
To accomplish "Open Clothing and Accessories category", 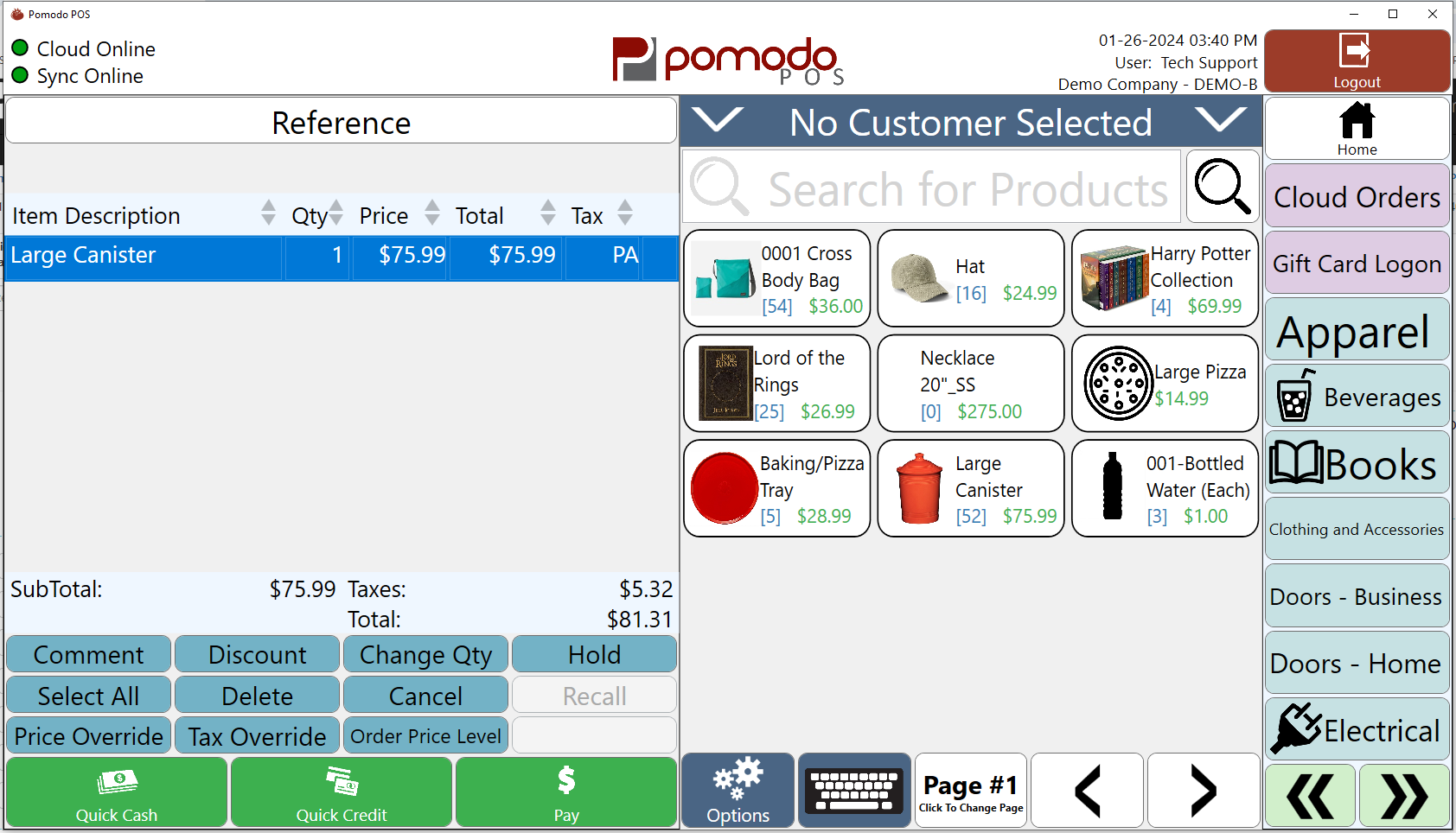I will 1356,529.
